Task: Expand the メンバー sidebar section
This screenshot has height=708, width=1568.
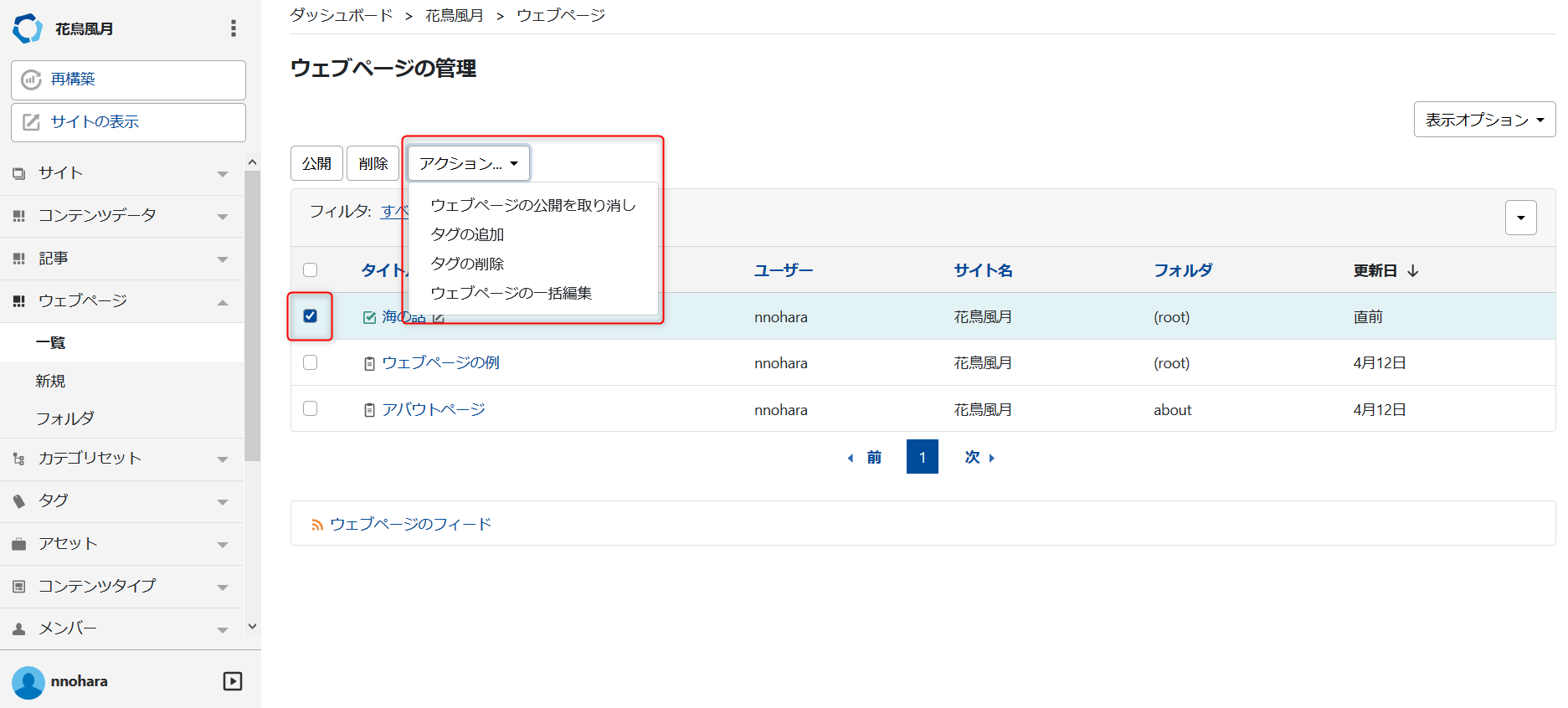Action: pos(223,630)
